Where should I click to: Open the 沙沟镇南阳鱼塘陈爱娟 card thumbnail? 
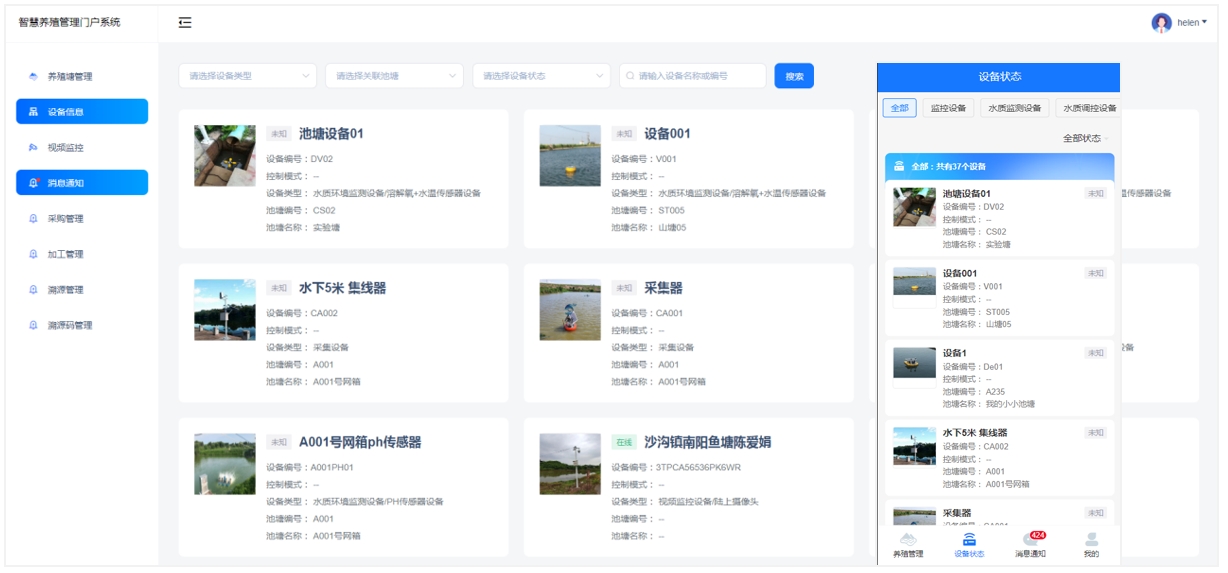[x=570, y=464]
